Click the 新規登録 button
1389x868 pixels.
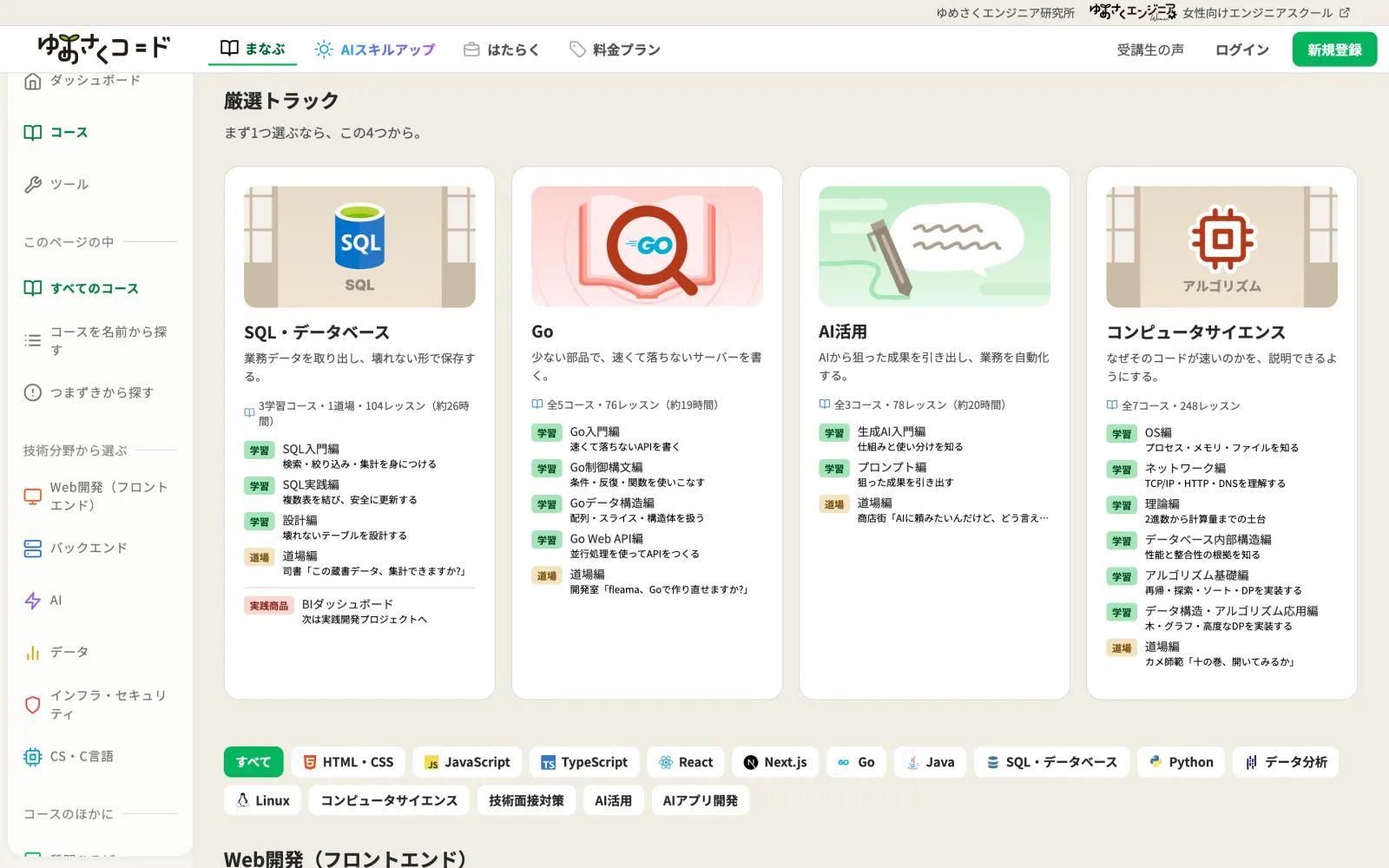coord(1334,49)
